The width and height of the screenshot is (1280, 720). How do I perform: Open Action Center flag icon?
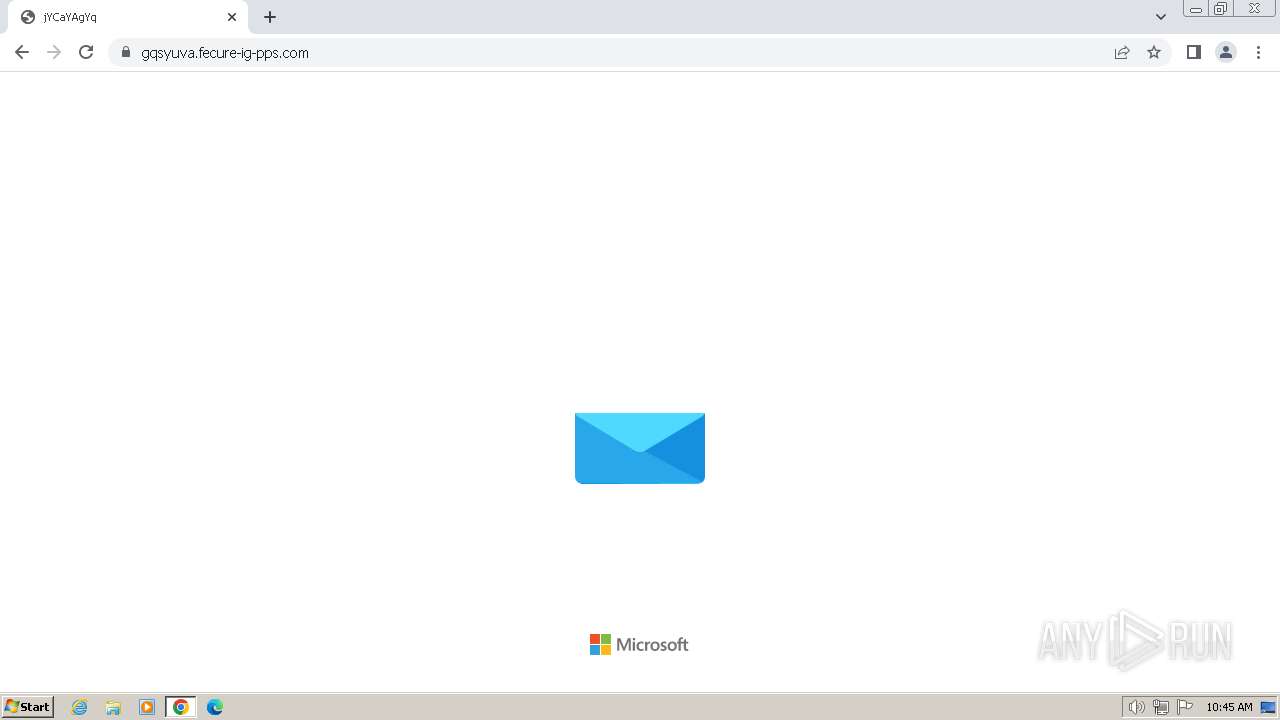tap(1185, 707)
